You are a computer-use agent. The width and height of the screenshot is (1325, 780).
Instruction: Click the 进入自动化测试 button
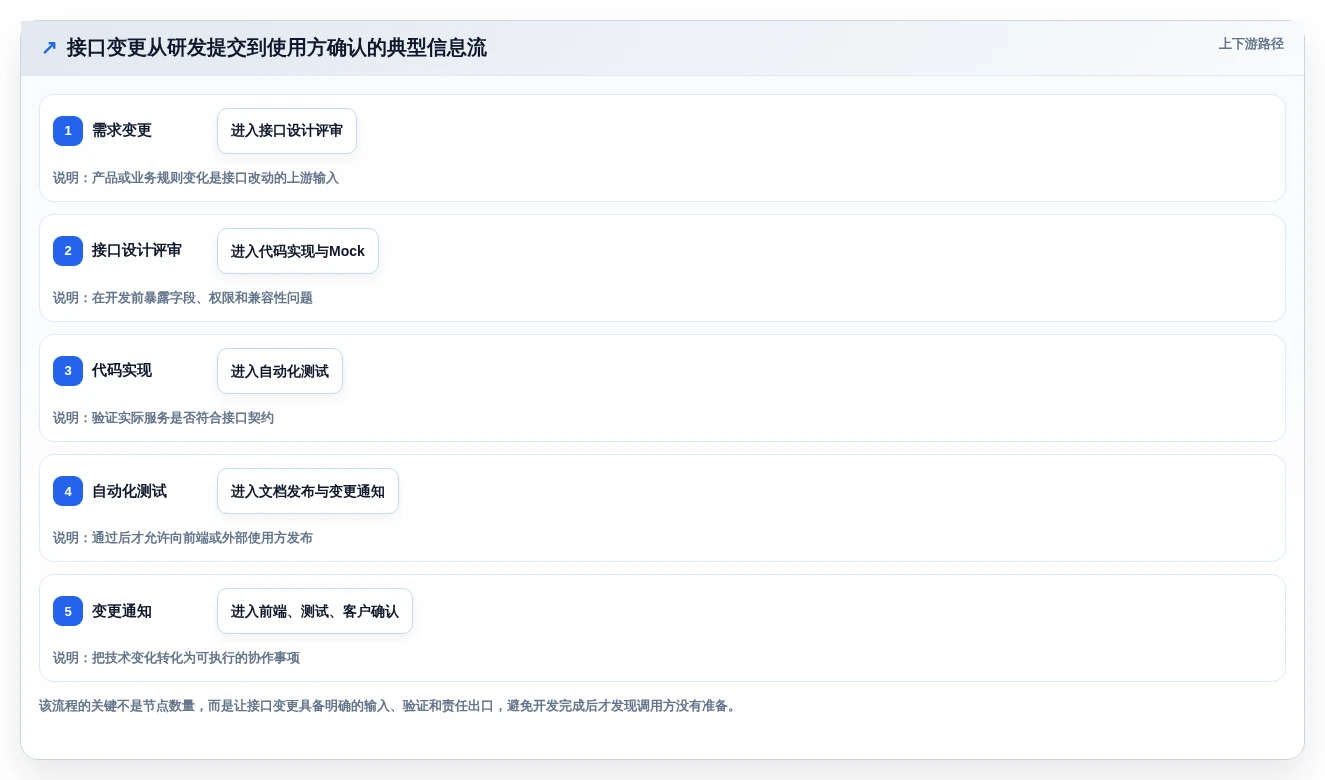280,371
